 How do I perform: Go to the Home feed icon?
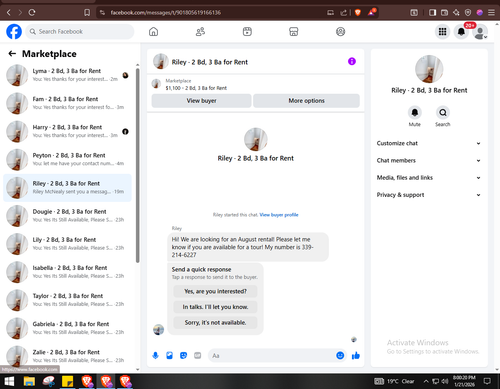[153, 32]
